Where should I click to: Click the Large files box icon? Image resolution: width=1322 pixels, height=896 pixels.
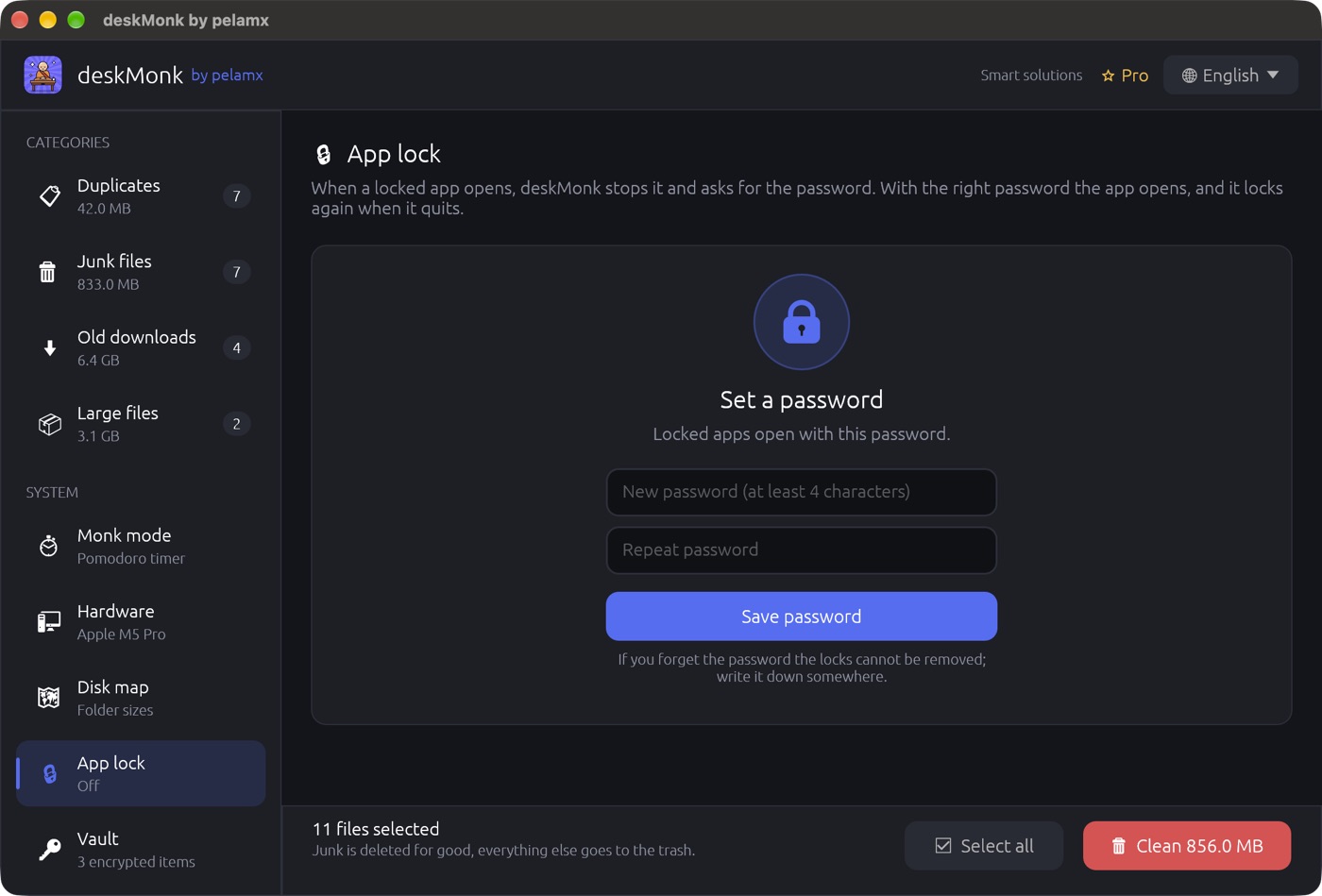point(49,424)
